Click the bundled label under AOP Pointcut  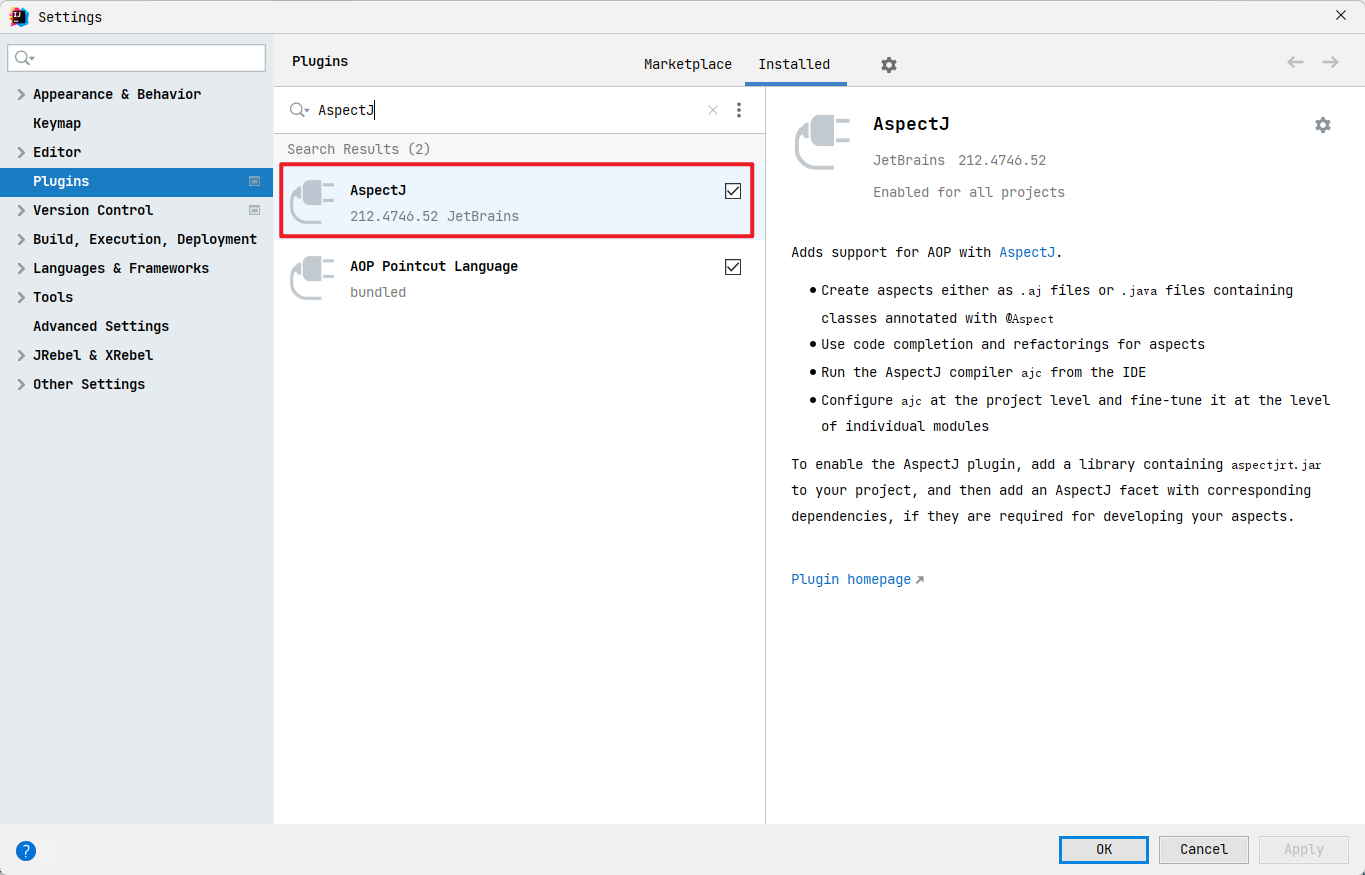(x=378, y=292)
